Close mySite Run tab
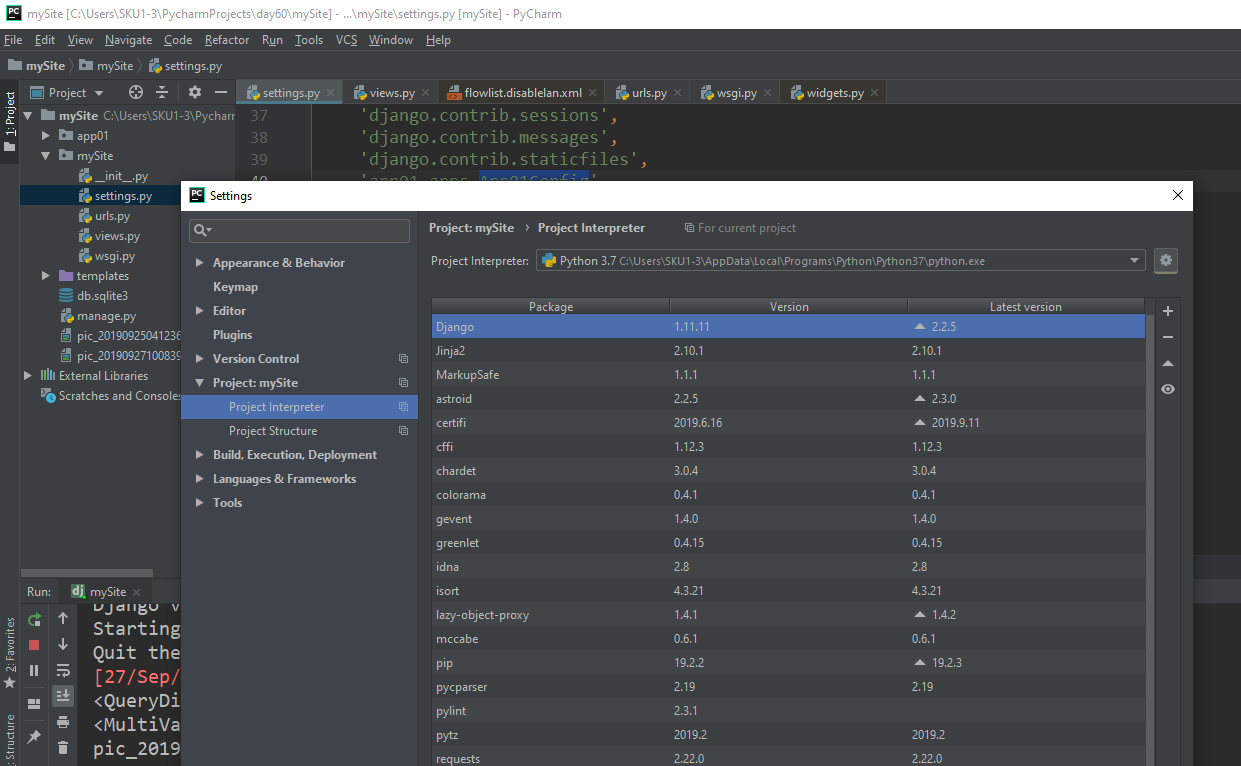Image resolution: width=1241 pixels, height=766 pixels. click(138, 592)
